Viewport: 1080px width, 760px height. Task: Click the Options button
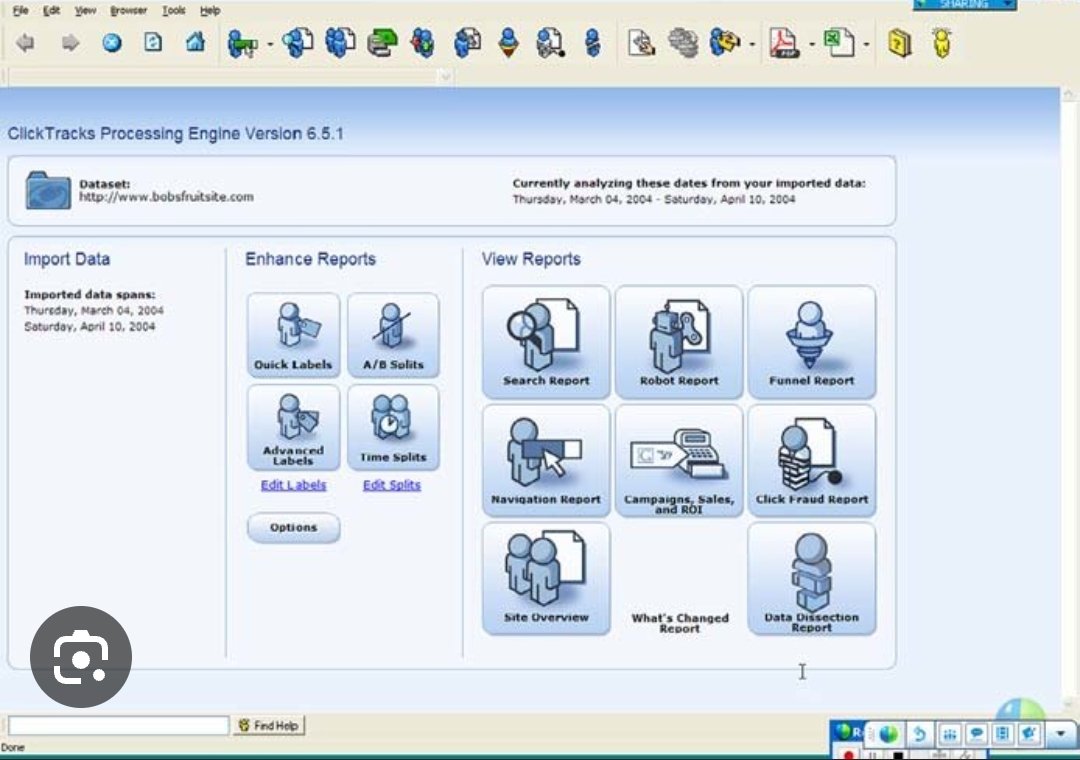click(x=293, y=527)
